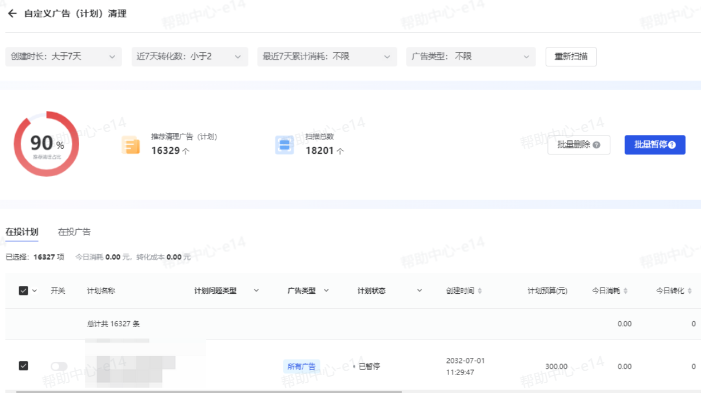
Task: Click the 已暂停 status text
Action: coord(369,366)
